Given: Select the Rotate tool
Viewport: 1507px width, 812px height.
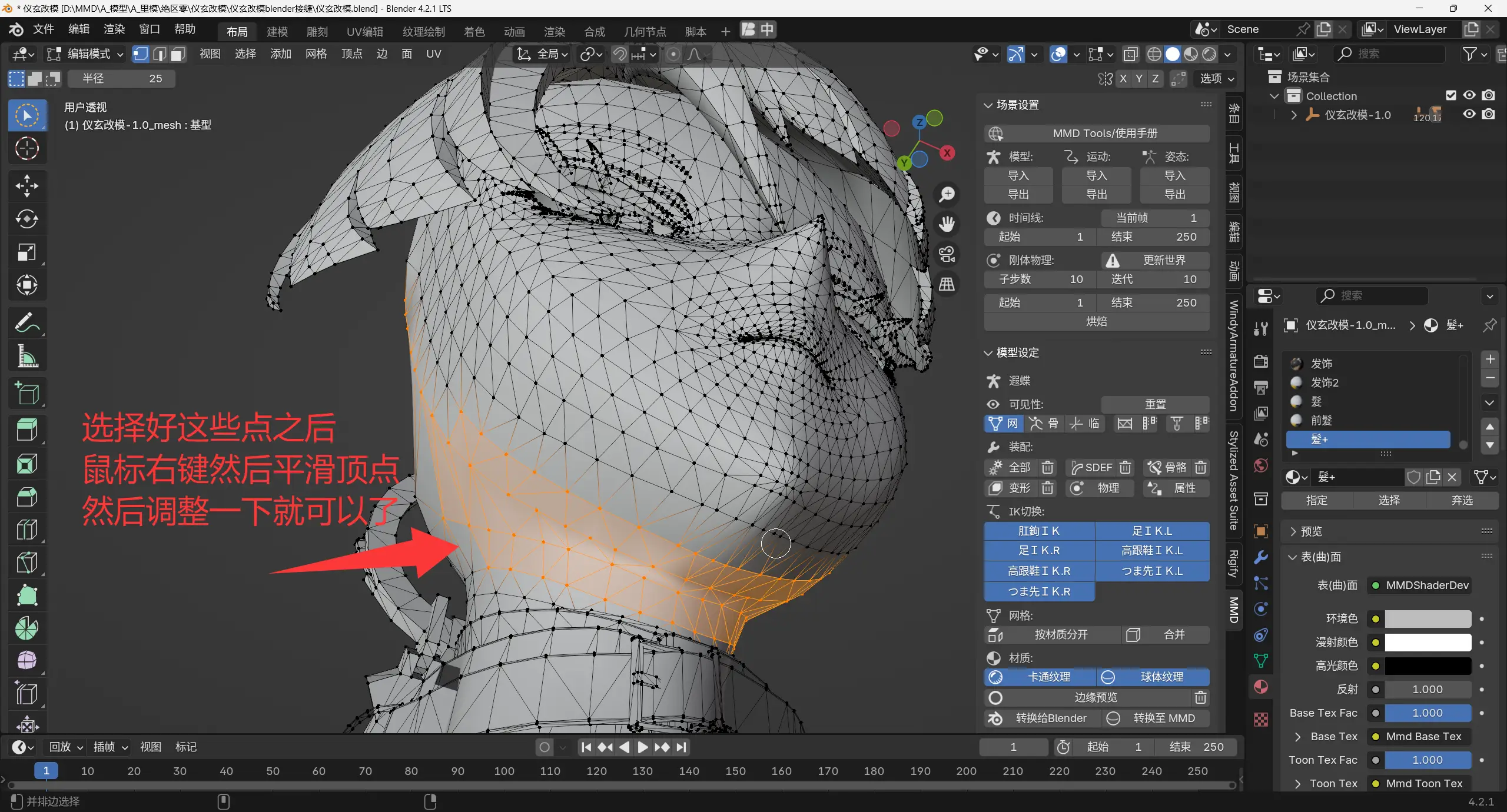Looking at the screenshot, I should [26, 219].
